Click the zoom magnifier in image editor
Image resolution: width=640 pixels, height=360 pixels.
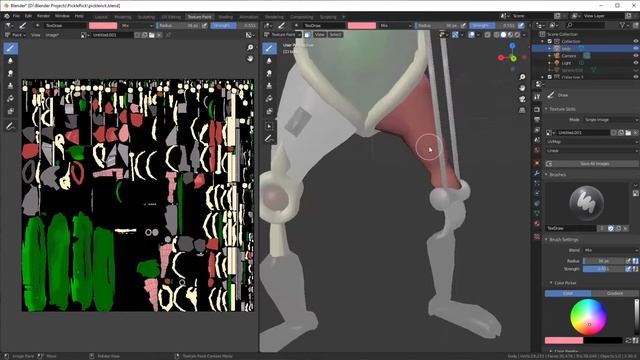click(250, 48)
